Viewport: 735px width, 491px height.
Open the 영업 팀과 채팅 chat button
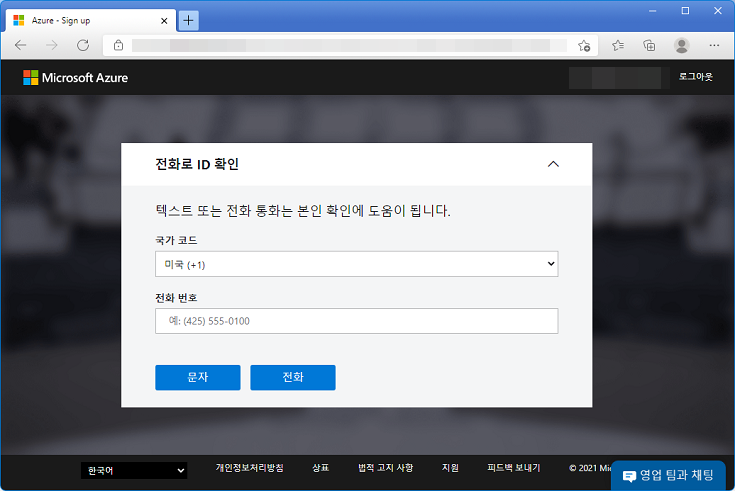click(x=668, y=476)
